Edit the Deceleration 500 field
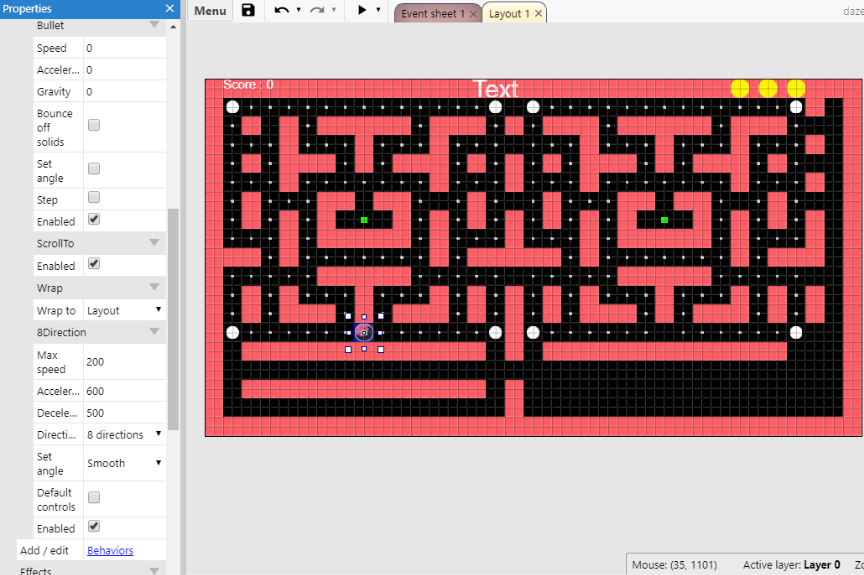This screenshot has width=864, height=575. pos(125,413)
